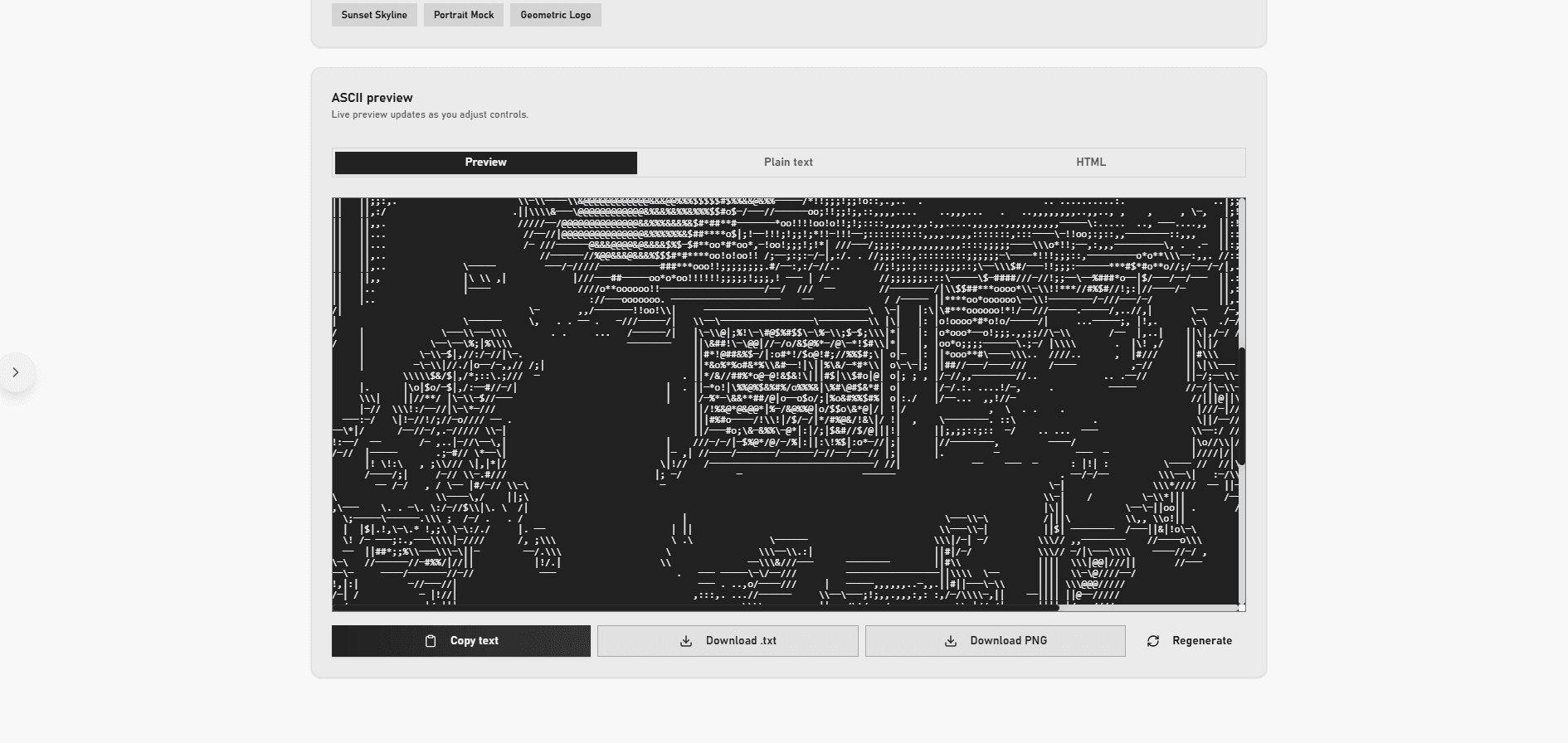Switch to the Plain text tab

click(x=788, y=163)
